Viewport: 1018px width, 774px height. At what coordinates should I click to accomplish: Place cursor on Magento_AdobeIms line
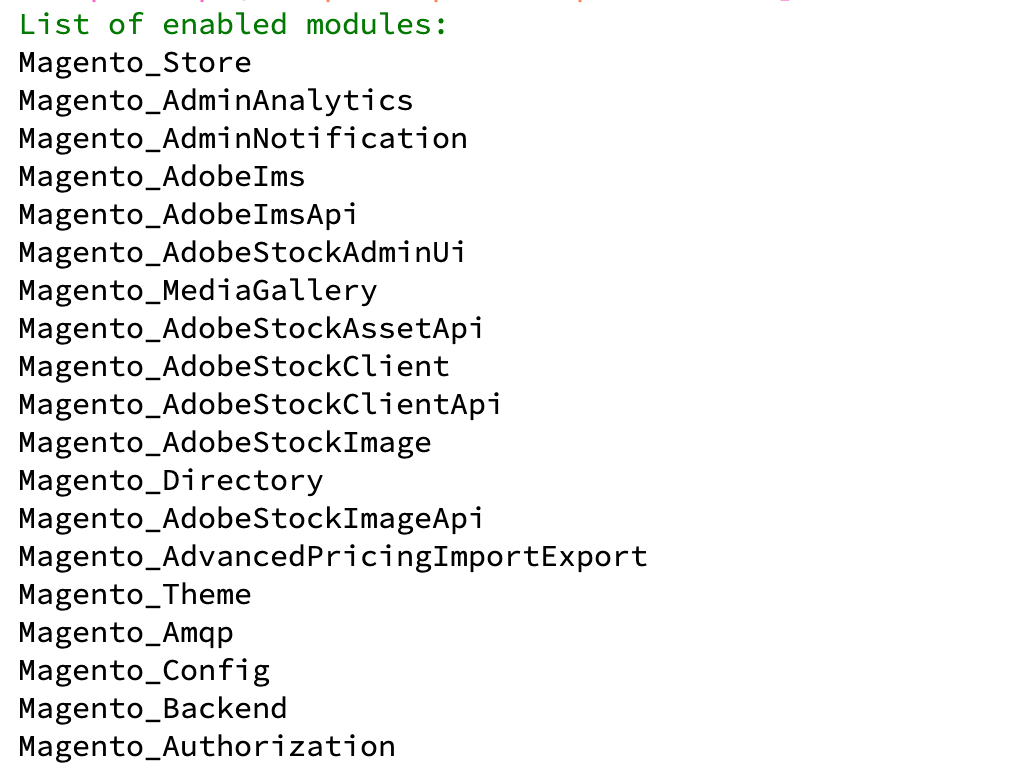(x=162, y=176)
